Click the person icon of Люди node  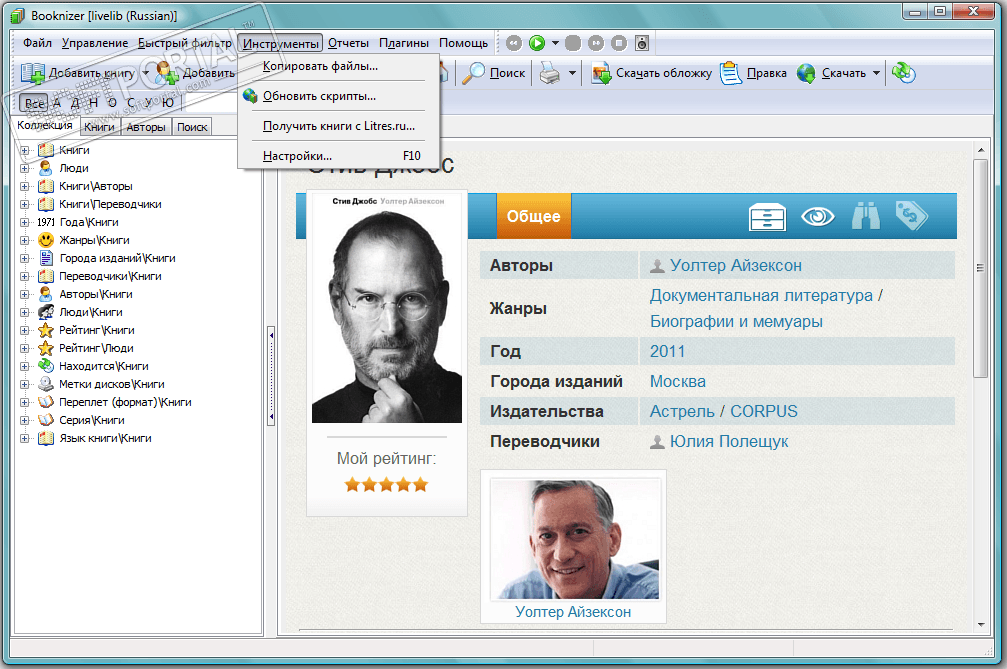tap(46, 168)
